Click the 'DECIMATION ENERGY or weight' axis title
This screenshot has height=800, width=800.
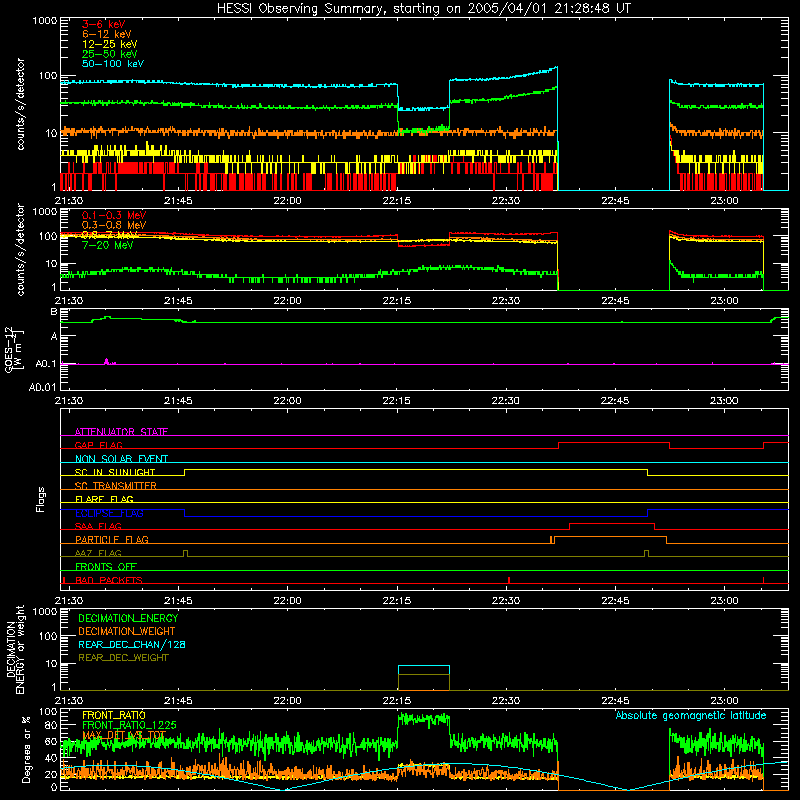click(15, 649)
